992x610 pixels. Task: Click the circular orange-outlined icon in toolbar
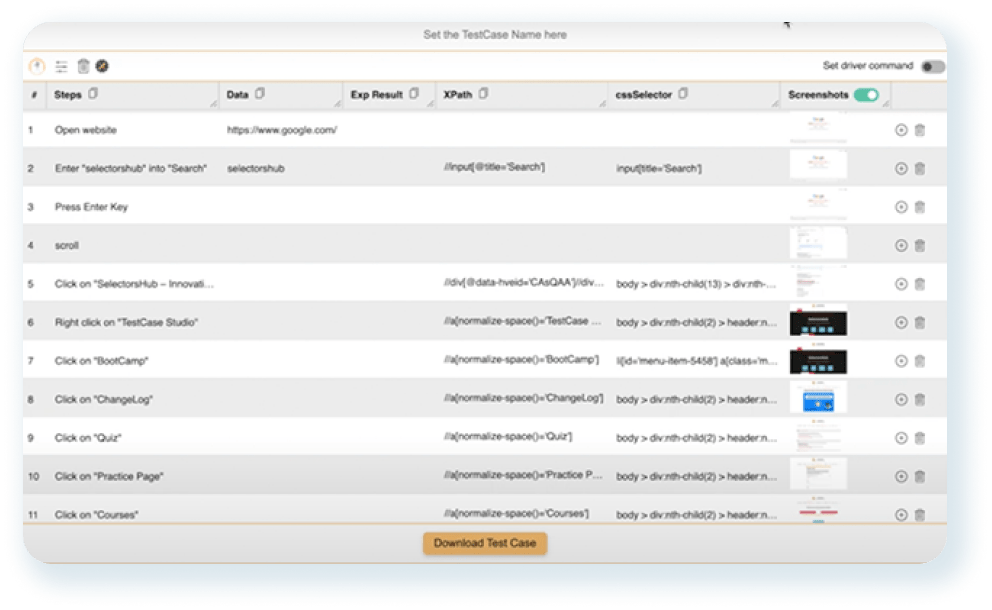tap(38, 67)
